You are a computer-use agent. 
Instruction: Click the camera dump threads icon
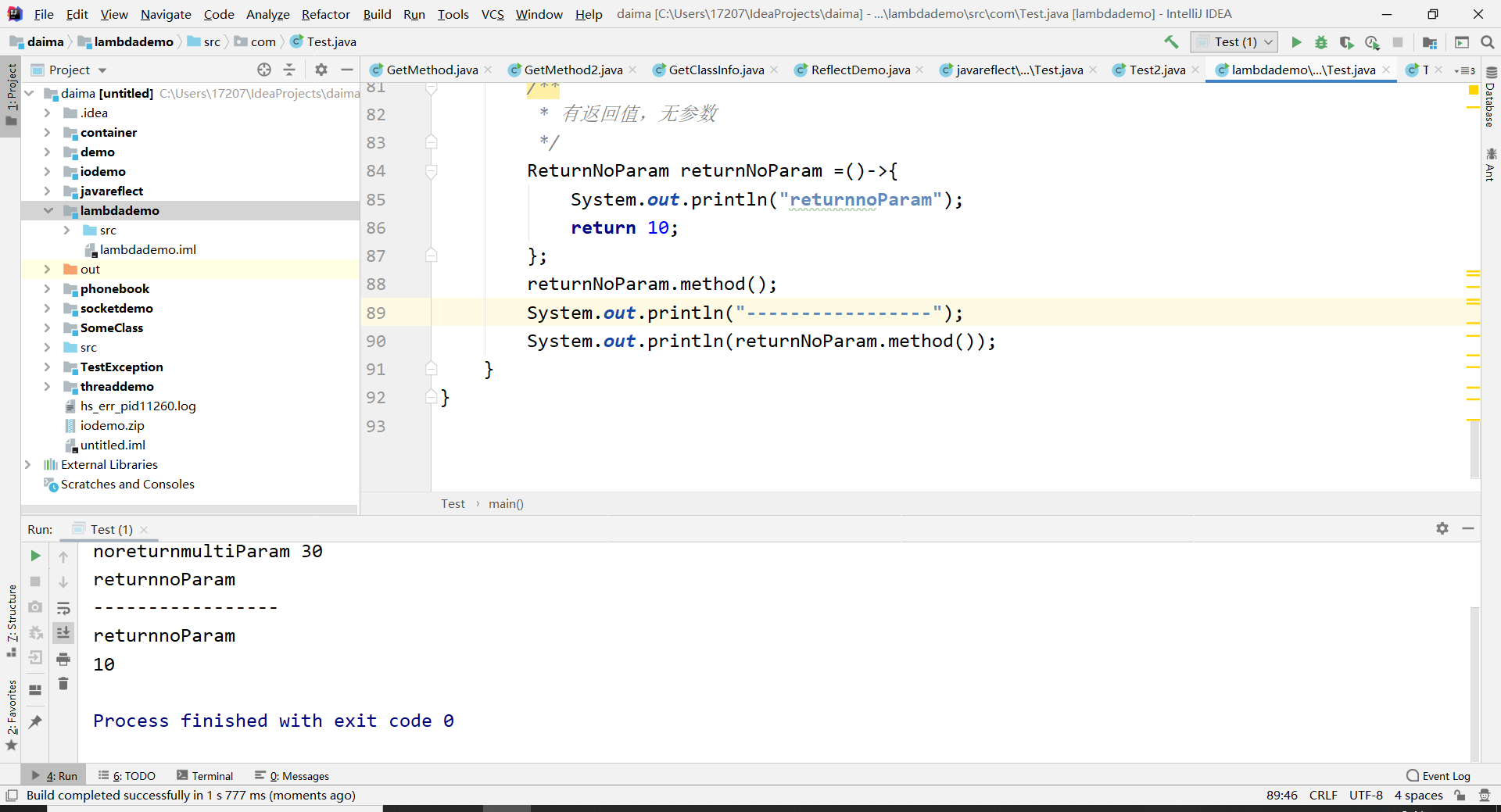point(35,606)
